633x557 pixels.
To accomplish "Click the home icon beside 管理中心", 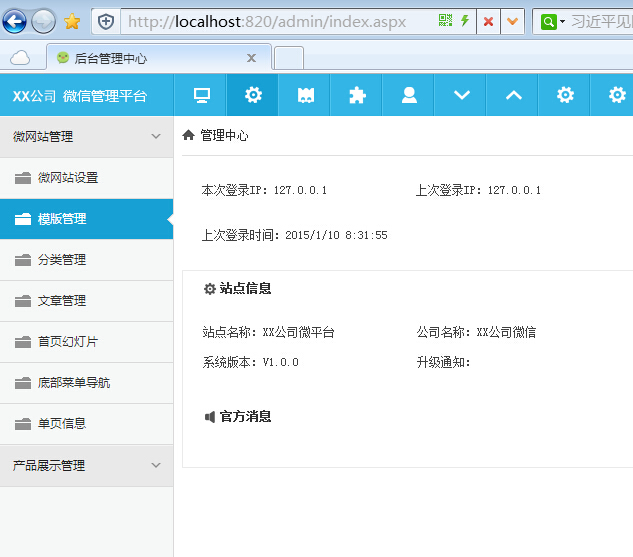I will pos(189,135).
